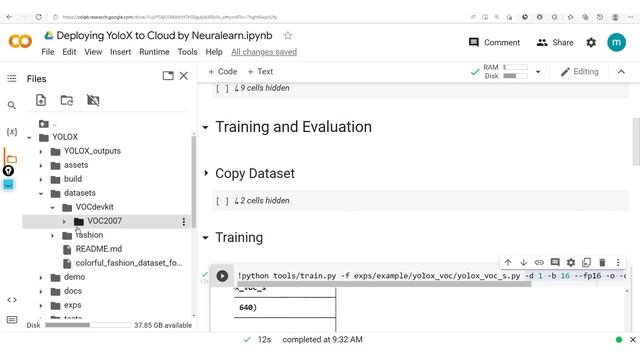Viewport: 640px width, 360px height.
Task: Expand the demo folder
Action: pyautogui.click(x=40, y=278)
